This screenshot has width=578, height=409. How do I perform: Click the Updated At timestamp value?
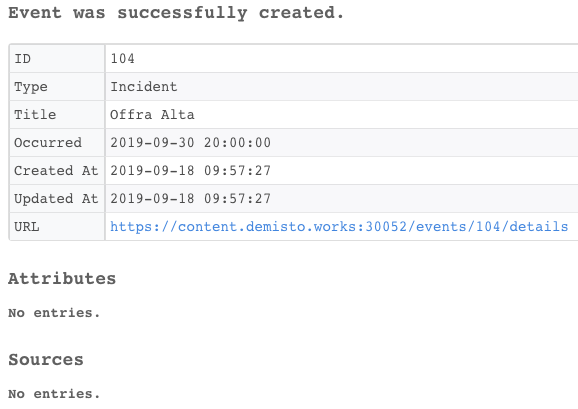(191, 199)
